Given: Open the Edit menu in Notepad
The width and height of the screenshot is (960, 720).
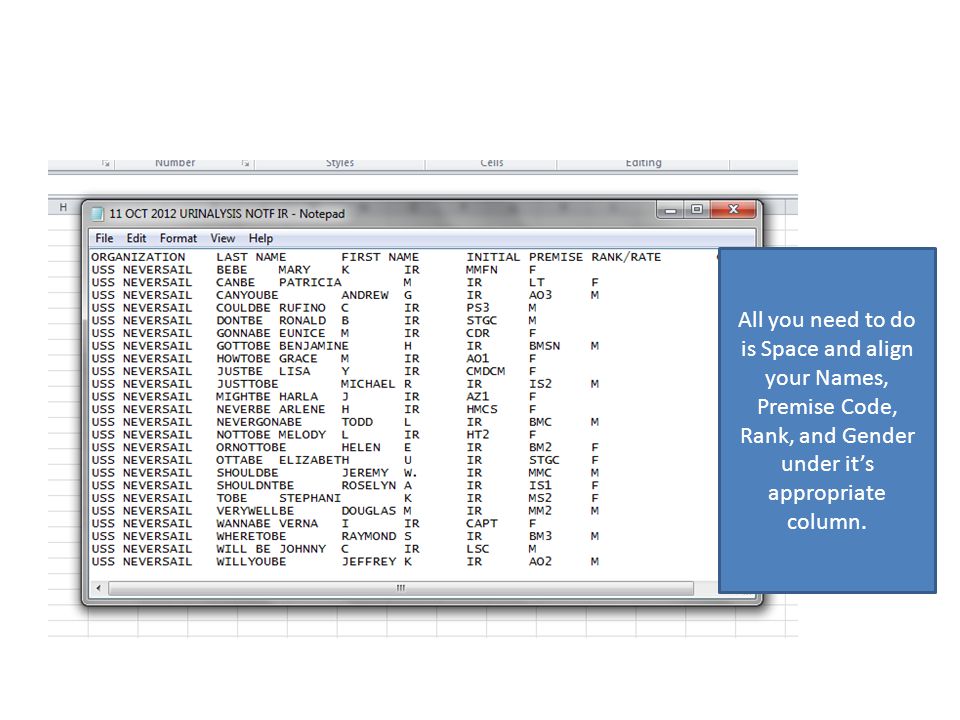Looking at the screenshot, I should point(136,238).
